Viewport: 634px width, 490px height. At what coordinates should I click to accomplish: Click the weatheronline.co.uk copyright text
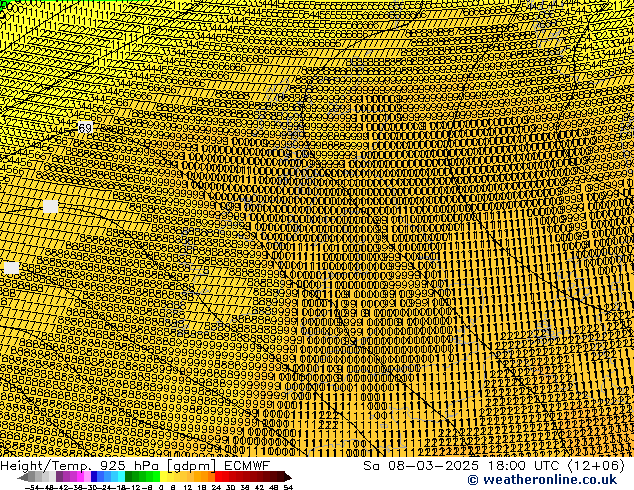coord(542,480)
